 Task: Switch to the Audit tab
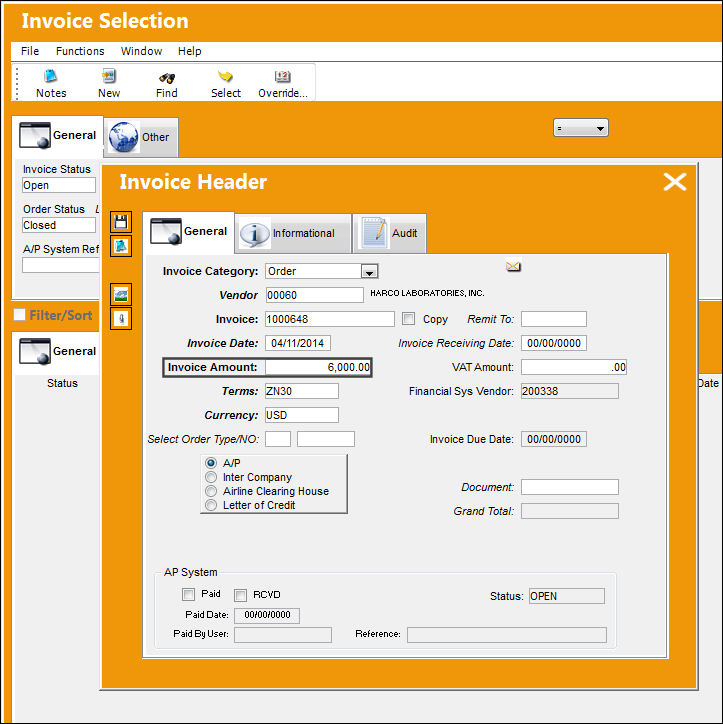[x=390, y=233]
